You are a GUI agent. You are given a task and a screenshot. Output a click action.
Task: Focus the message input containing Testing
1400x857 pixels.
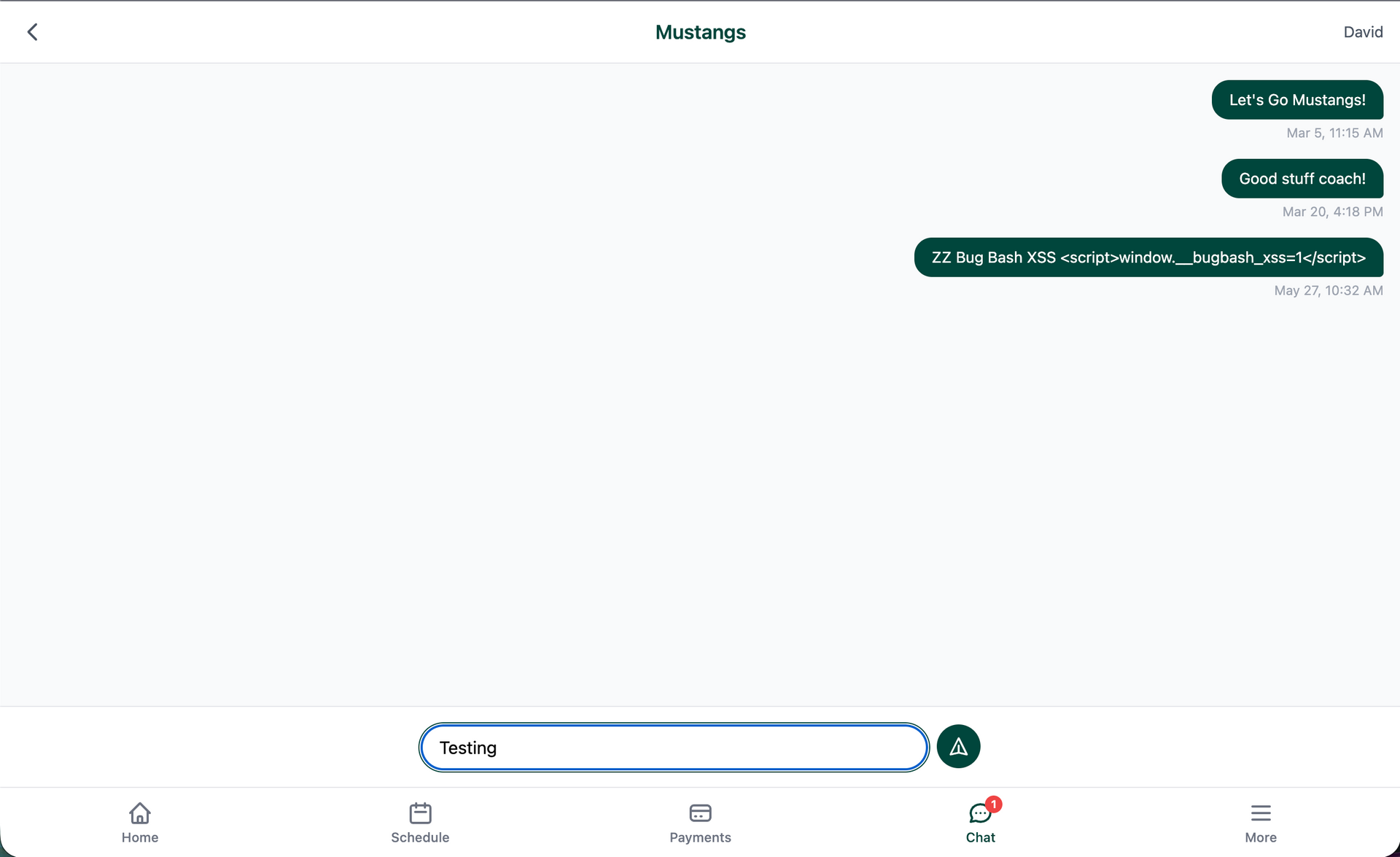pyautogui.click(x=674, y=747)
